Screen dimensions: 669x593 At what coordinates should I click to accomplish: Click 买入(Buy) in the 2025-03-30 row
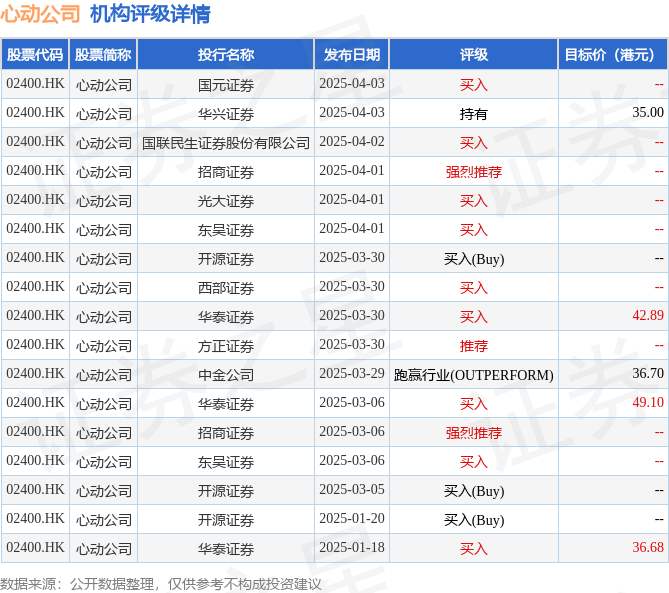474,259
